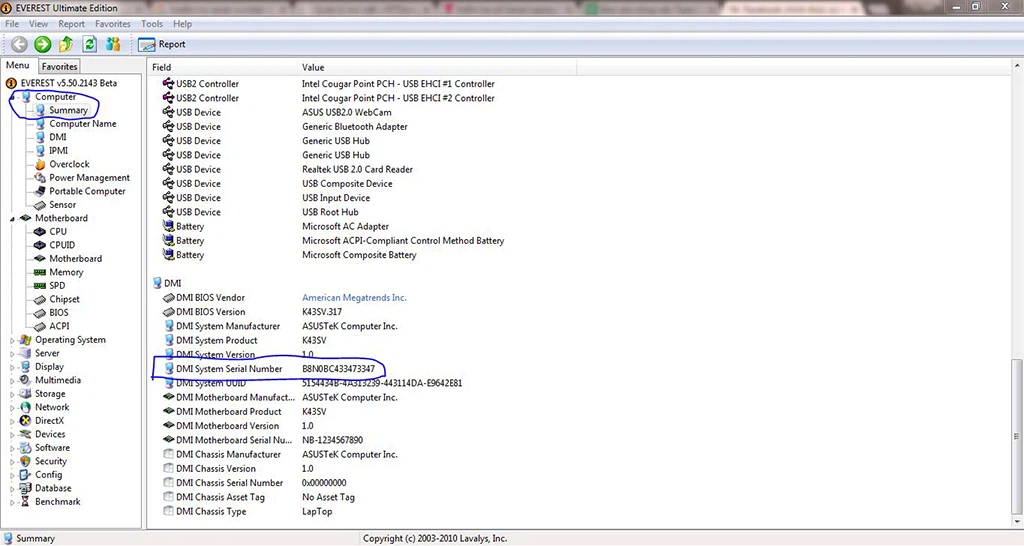Click the Benchmark hourglass icon
Image resolution: width=1024 pixels, height=546 pixels.
(x=25, y=502)
